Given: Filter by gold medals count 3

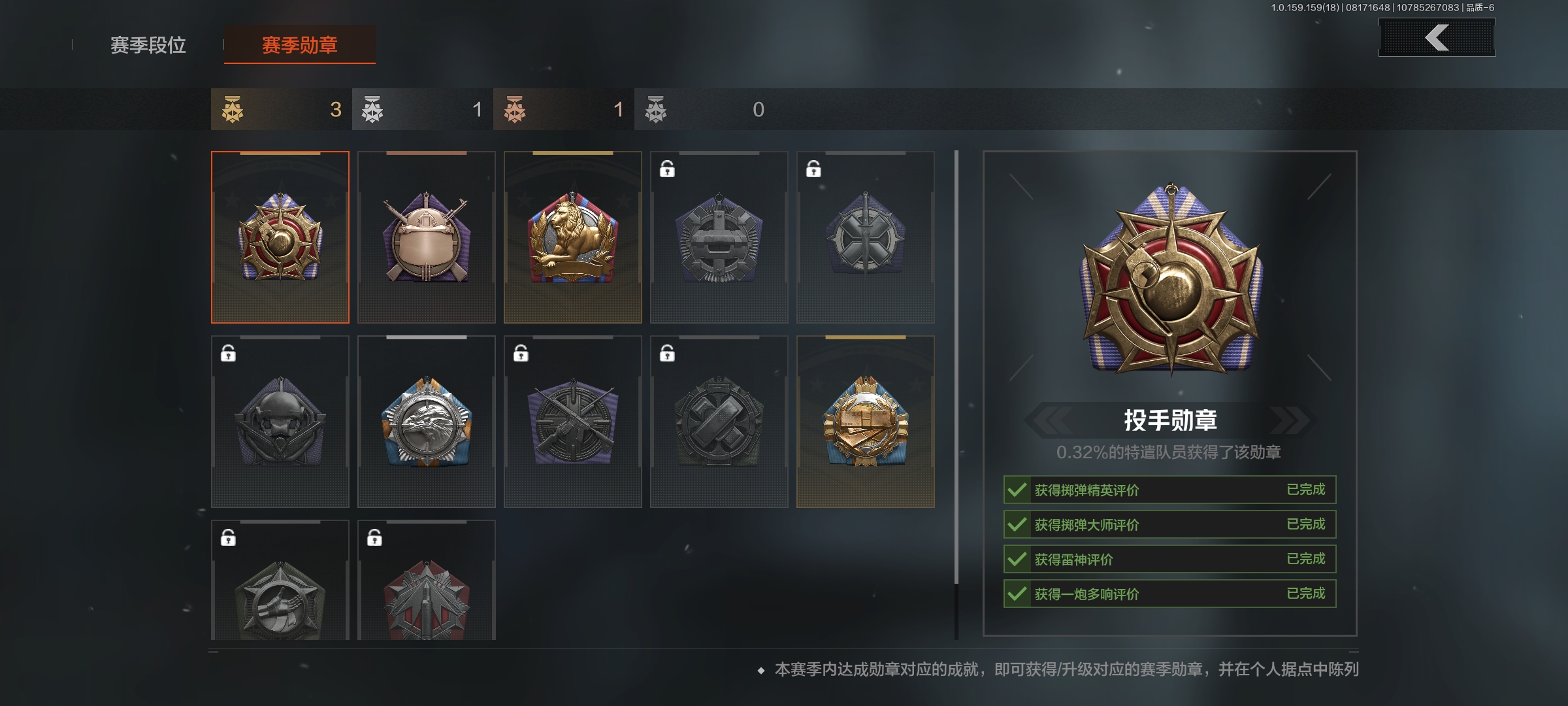Looking at the screenshot, I should pos(281,109).
